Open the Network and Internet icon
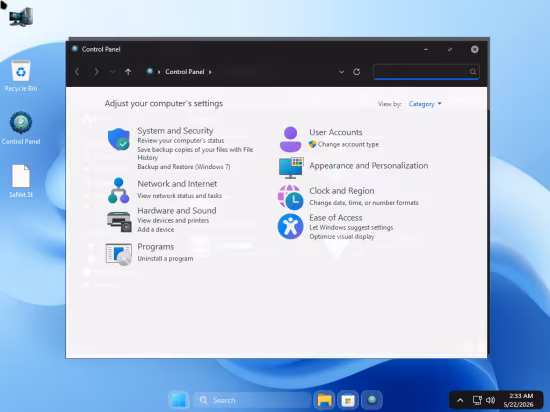This screenshot has width=550, height=412. (119, 190)
